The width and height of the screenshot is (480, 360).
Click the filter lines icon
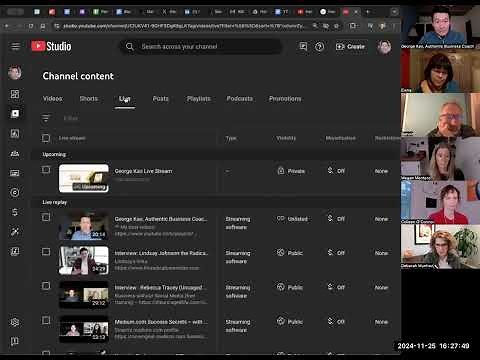pos(46,118)
